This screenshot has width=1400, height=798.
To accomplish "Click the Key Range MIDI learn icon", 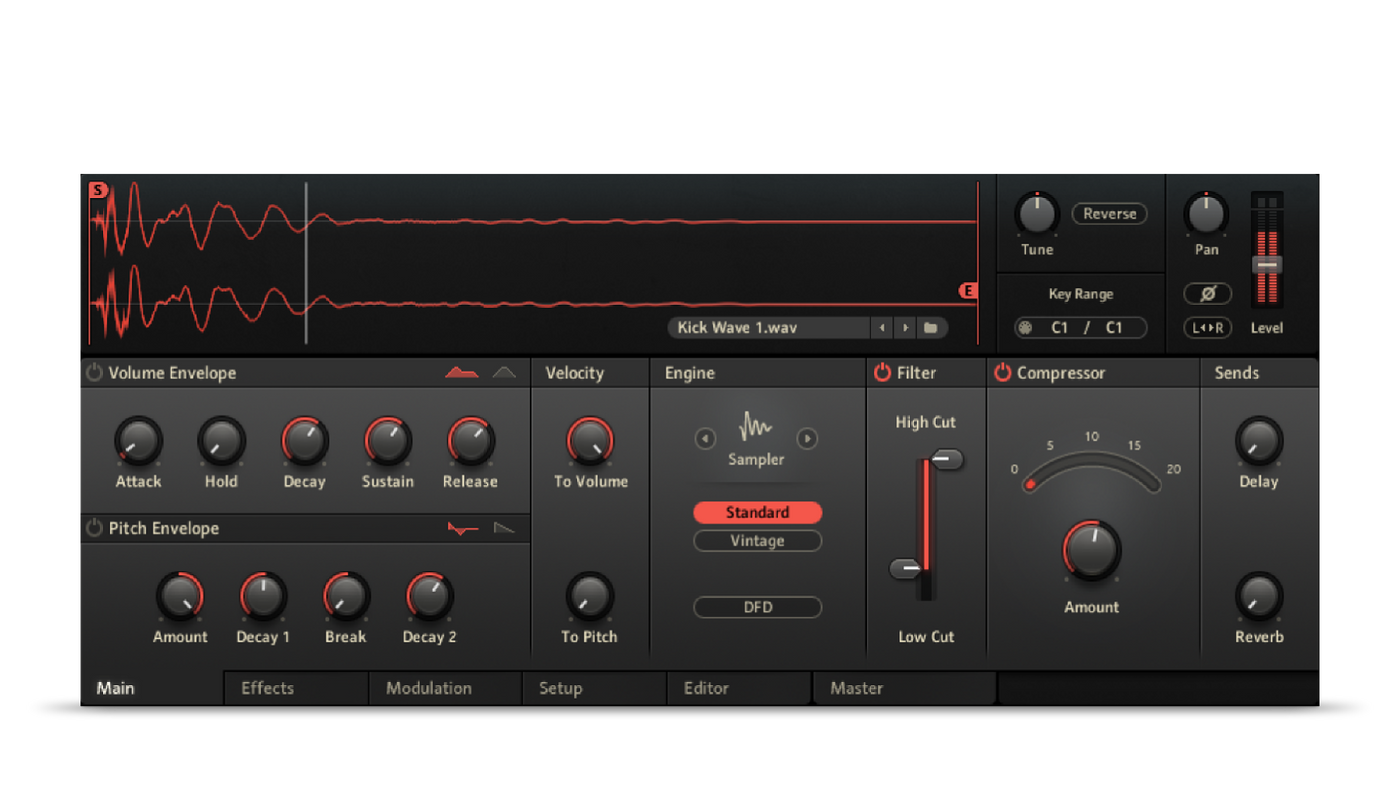I will [x=1025, y=328].
